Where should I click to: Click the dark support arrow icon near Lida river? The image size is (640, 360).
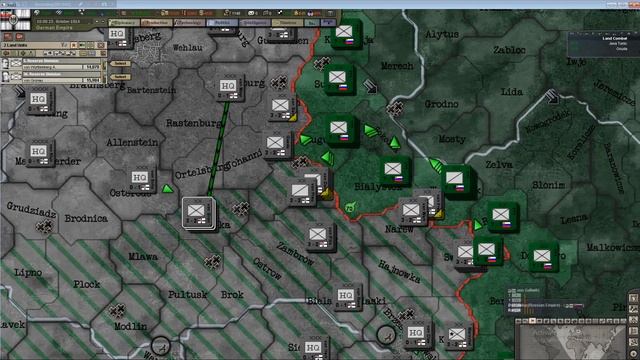(552, 96)
